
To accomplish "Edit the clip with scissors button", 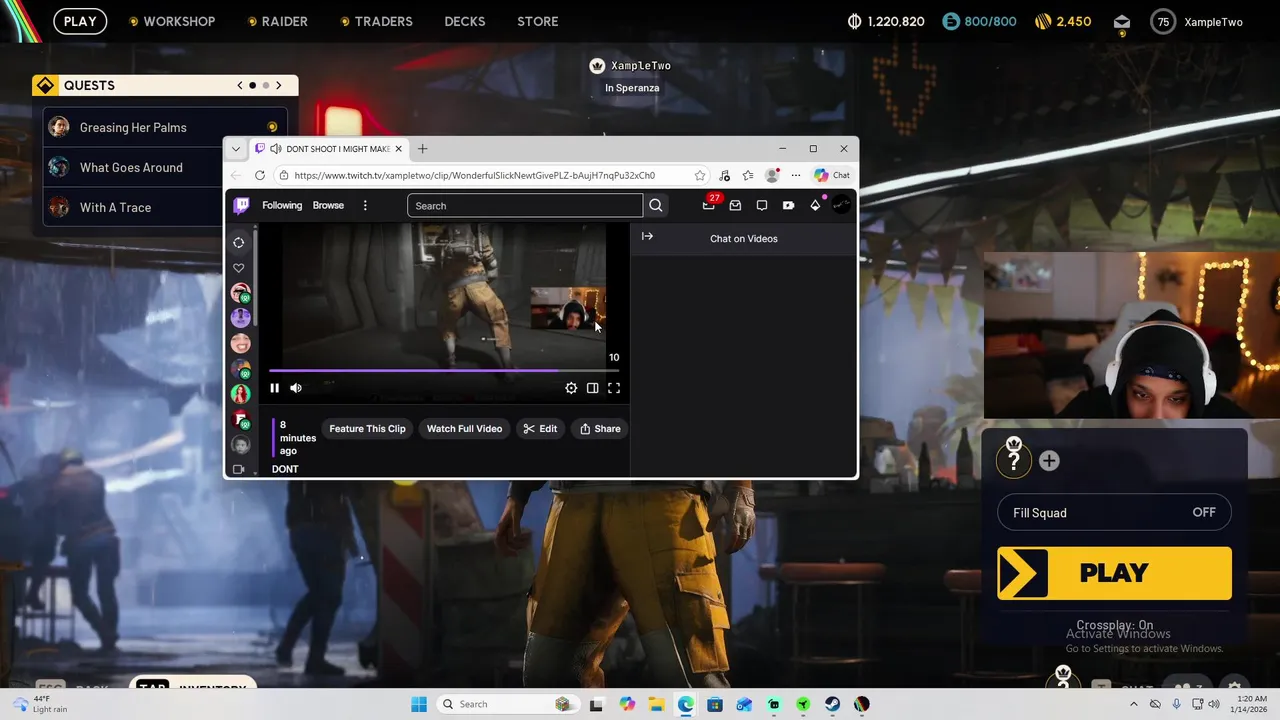I will [540, 429].
